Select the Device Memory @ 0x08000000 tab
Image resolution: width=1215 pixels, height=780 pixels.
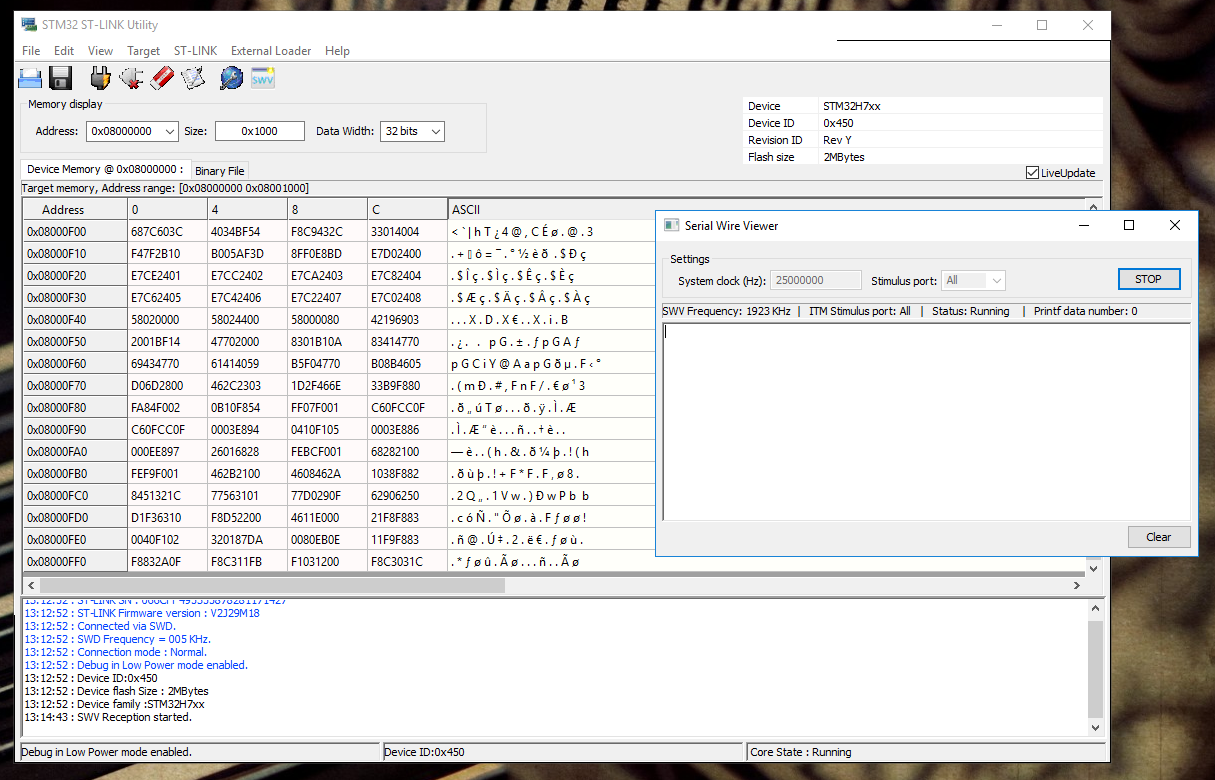(x=105, y=170)
